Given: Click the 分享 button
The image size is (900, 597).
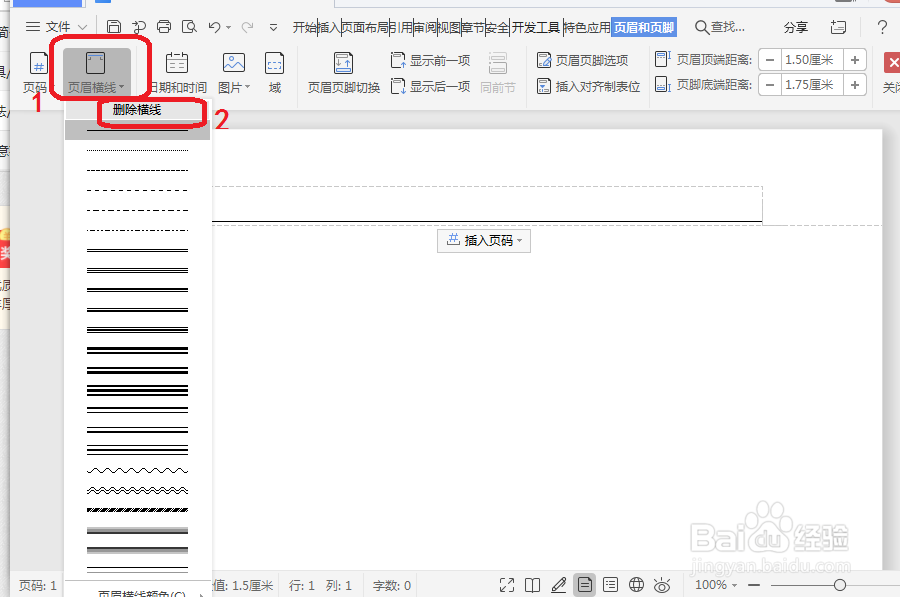Looking at the screenshot, I should pos(796,27).
